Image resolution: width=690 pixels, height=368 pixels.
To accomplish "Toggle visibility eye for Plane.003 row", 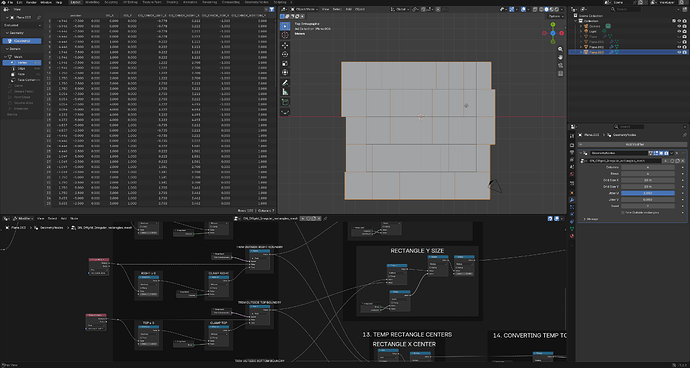I will (679, 52).
